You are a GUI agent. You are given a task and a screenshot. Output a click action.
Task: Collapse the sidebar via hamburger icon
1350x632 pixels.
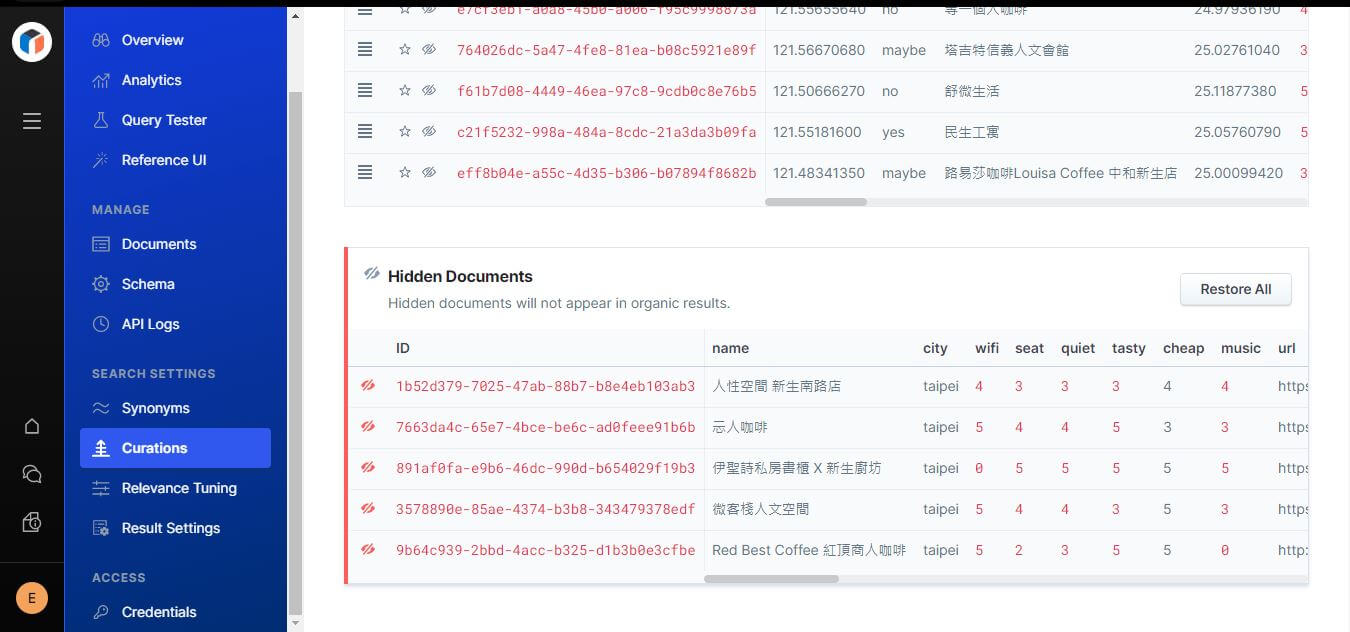[31, 121]
